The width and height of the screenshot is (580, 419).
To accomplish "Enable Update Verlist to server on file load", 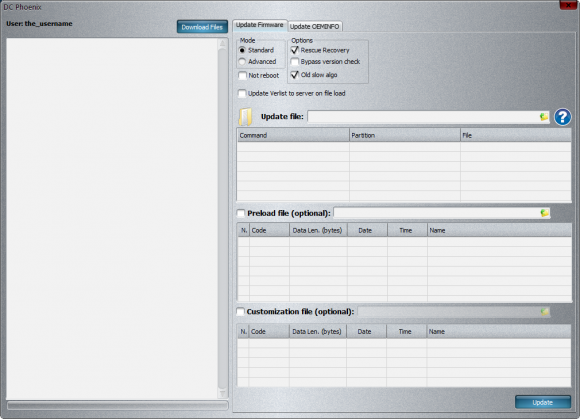I will pyautogui.click(x=242, y=94).
